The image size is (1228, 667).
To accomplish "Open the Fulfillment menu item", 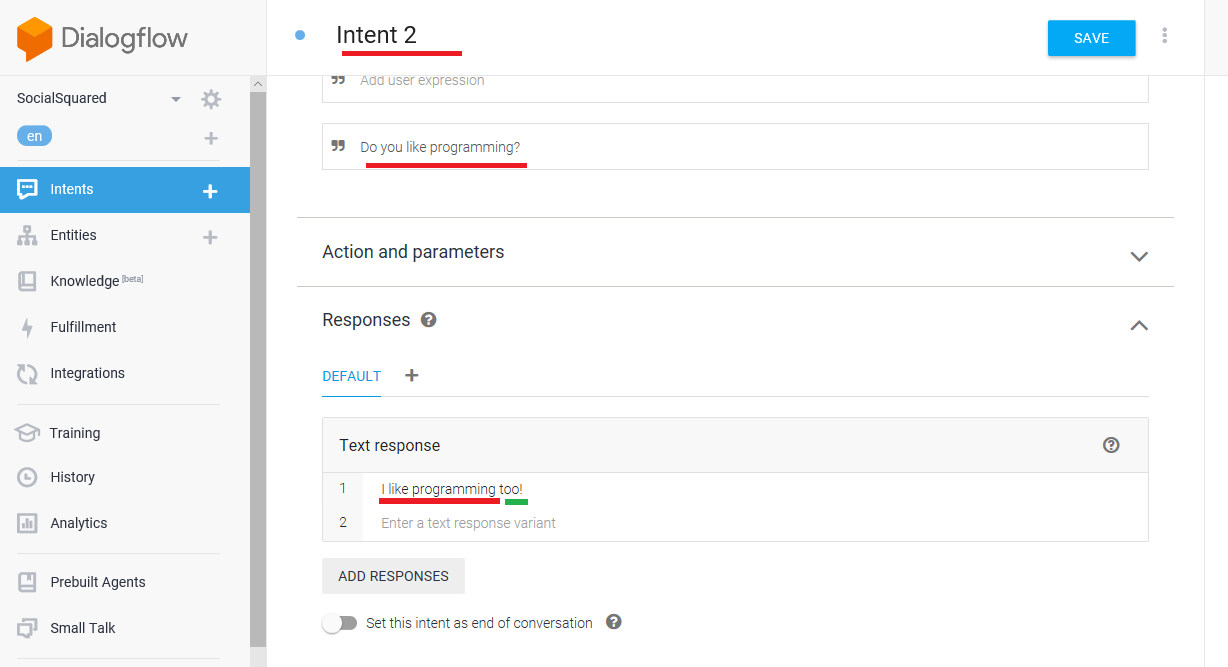I will coord(83,327).
